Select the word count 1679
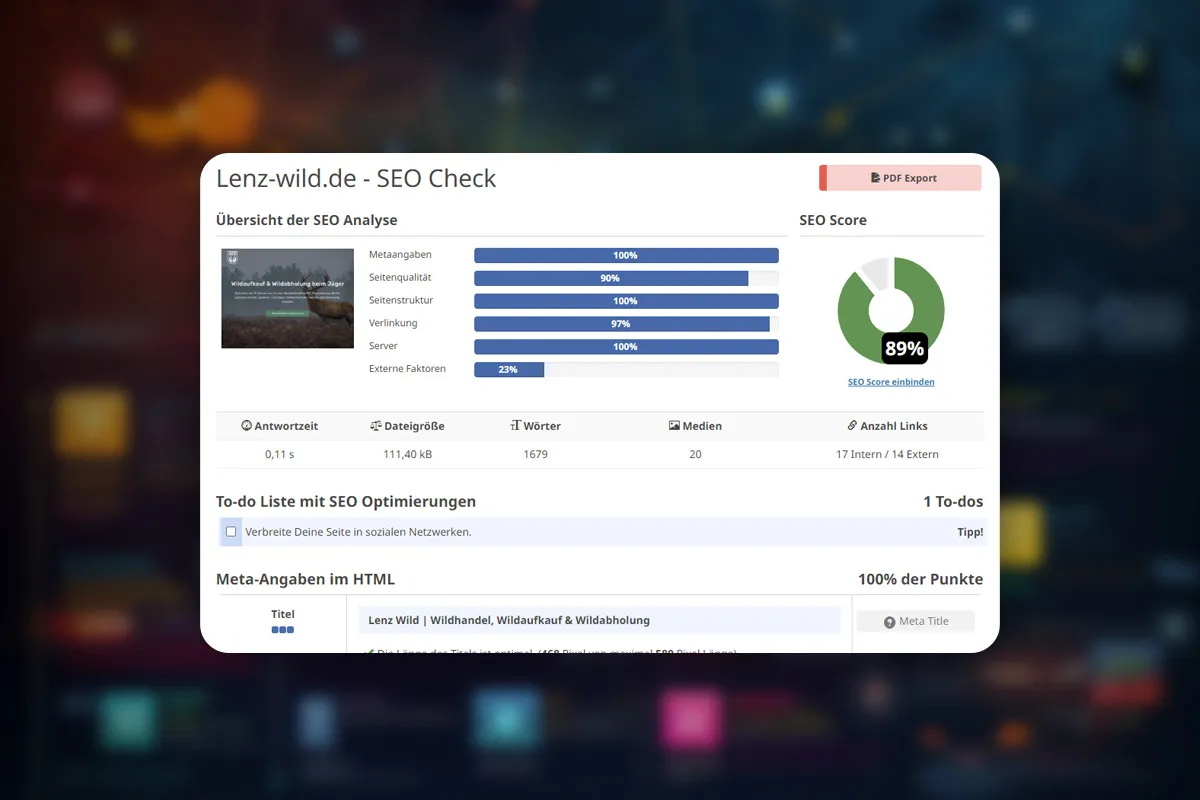The width and height of the screenshot is (1200, 800). point(535,454)
